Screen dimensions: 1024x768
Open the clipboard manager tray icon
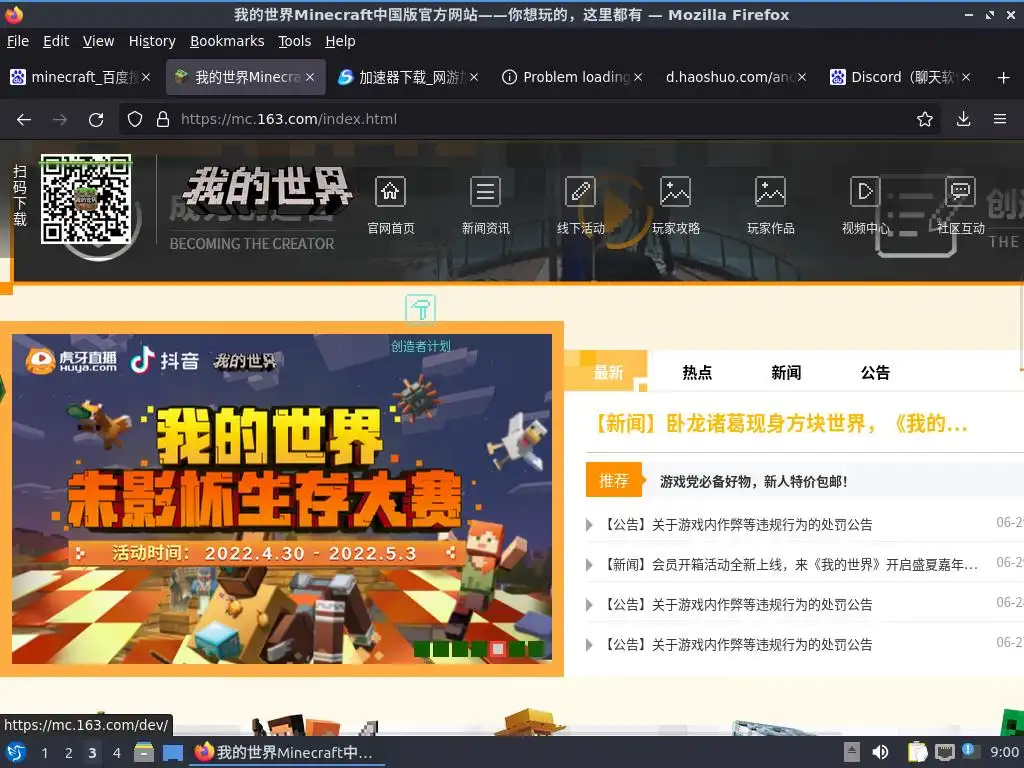tap(918, 752)
